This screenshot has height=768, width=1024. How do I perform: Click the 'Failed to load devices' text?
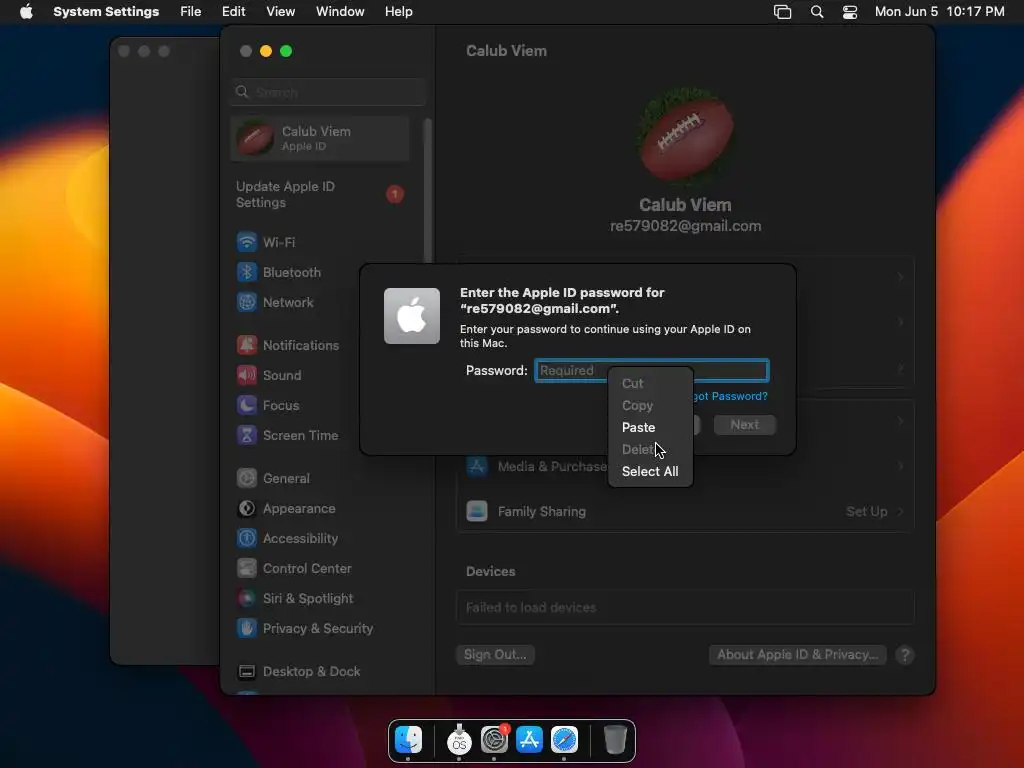click(531, 607)
